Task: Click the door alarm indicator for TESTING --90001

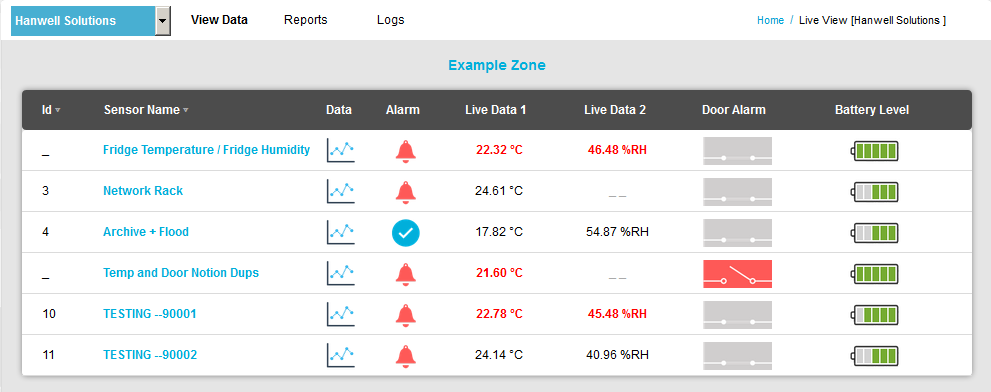Action: pos(738,315)
